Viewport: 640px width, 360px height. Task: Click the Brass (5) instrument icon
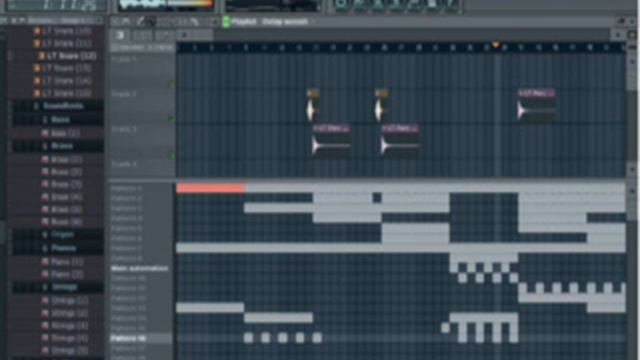click(45, 209)
